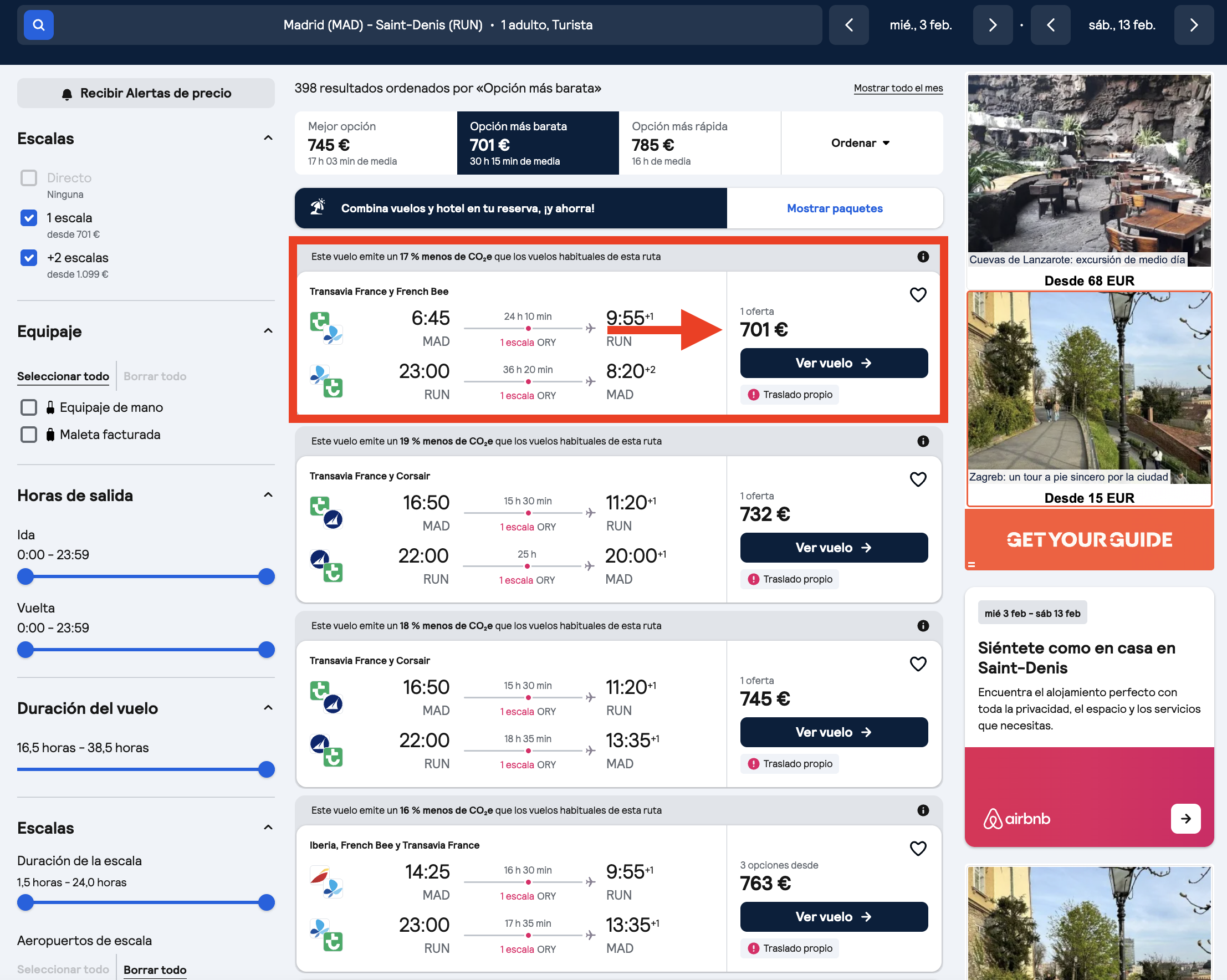1227x980 pixels.
Task: Click Duración de la escala left handle
Action: click(x=25, y=902)
